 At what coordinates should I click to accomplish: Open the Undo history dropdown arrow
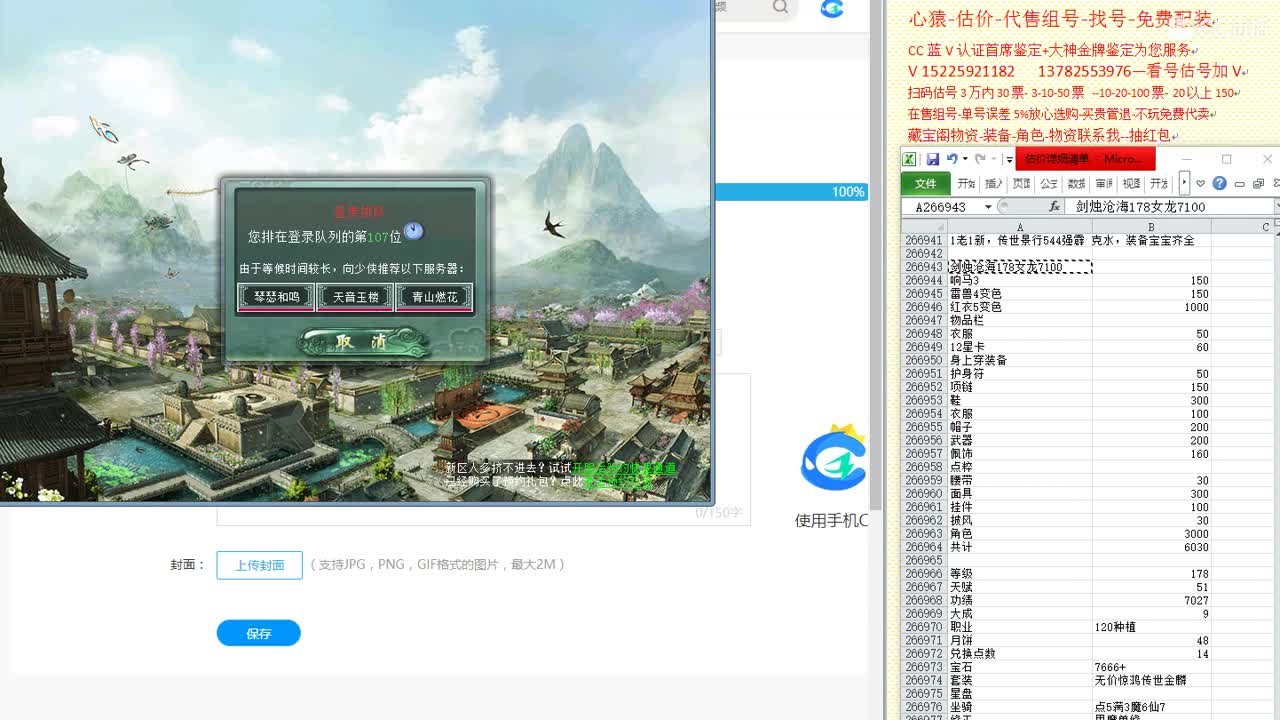point(965,159)
